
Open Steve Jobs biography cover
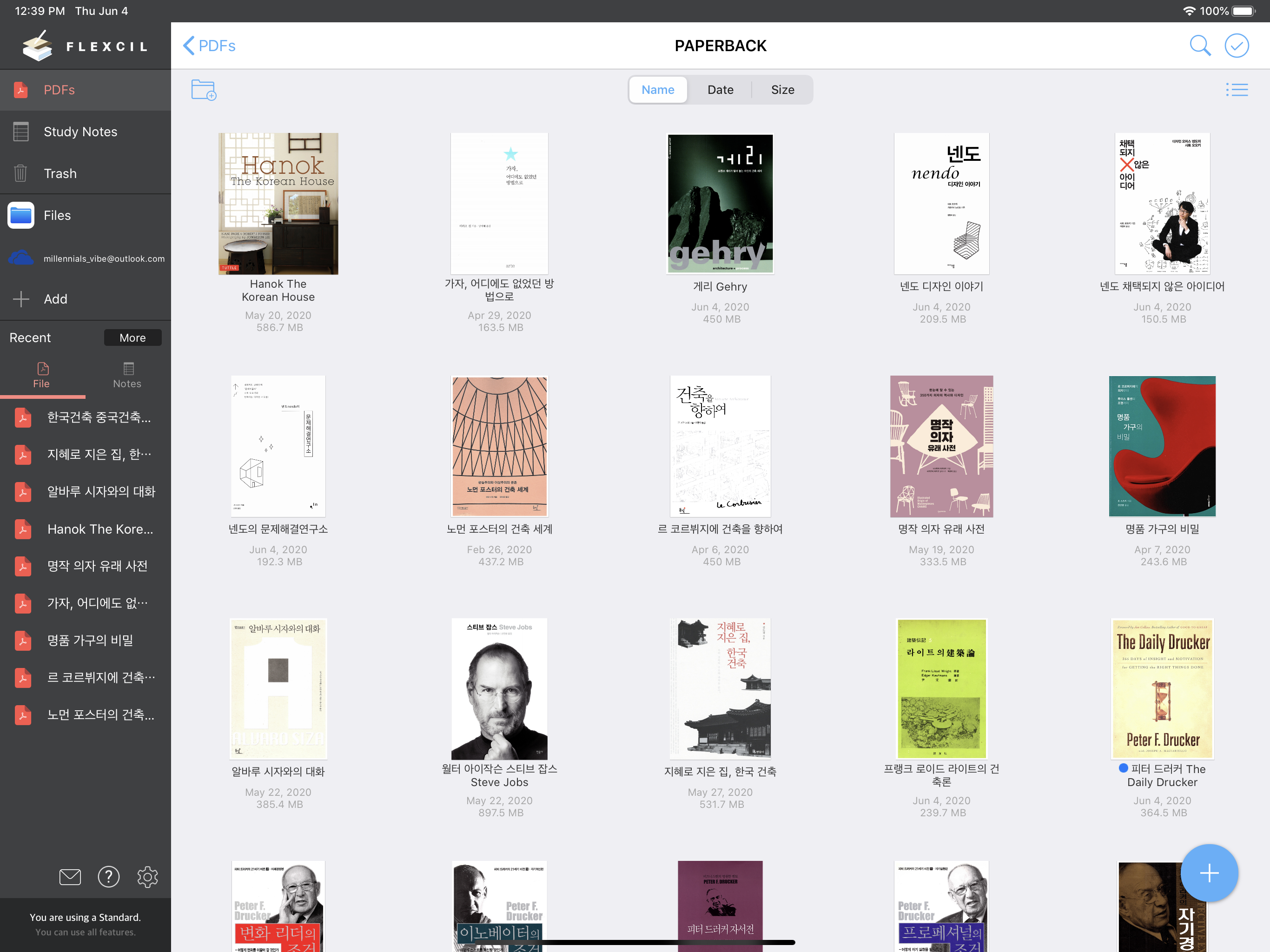point(499,689)
